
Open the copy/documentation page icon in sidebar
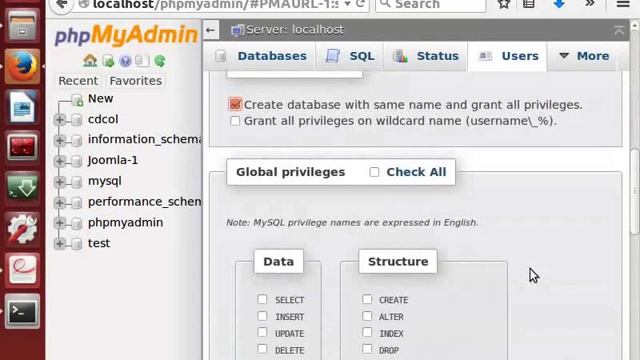tap(142, 61)
